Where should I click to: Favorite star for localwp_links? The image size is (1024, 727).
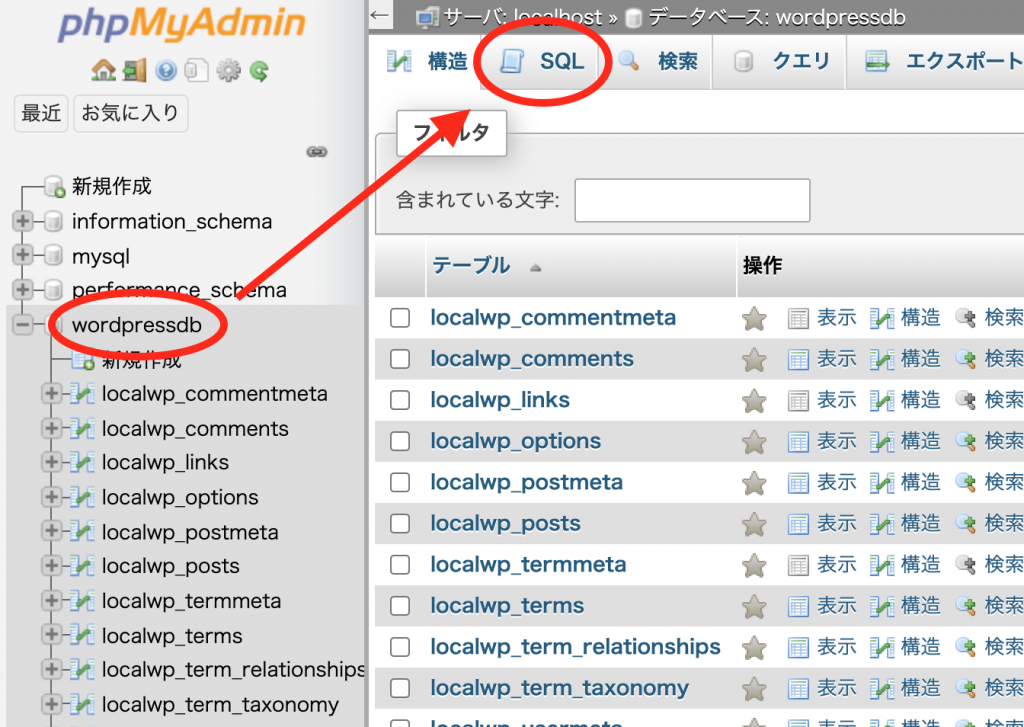[x=754, y=401]
